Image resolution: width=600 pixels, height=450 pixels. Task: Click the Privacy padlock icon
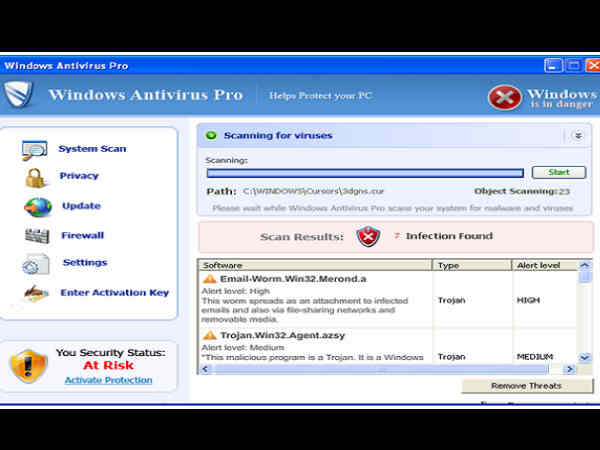pos(35,178)
